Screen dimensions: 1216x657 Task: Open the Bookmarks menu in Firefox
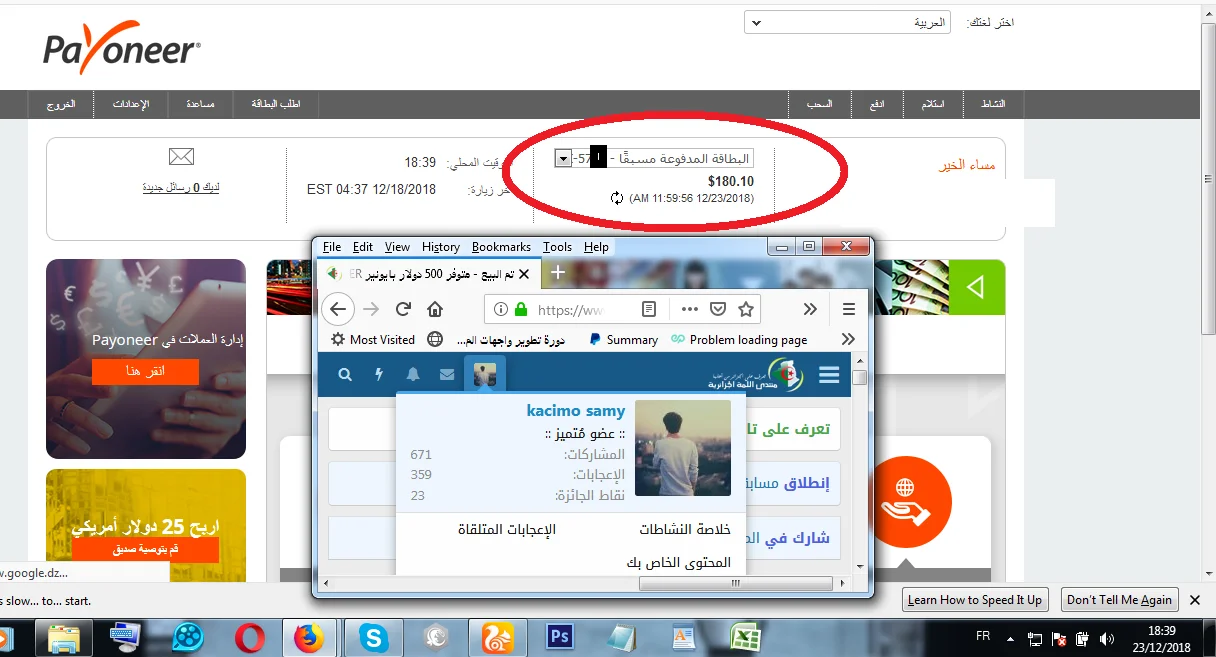coord(501,247)
